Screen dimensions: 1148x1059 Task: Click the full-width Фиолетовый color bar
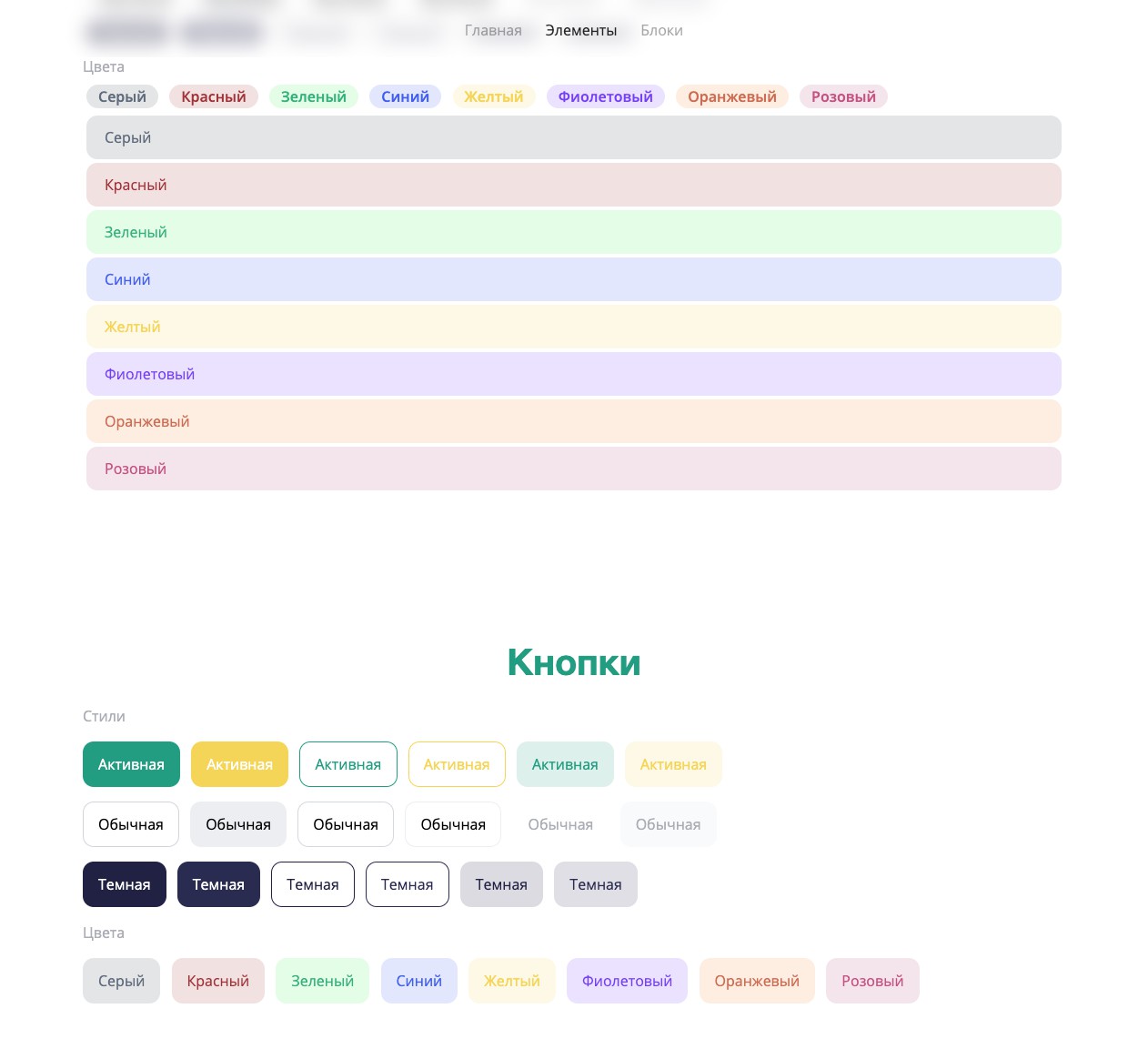574,374
